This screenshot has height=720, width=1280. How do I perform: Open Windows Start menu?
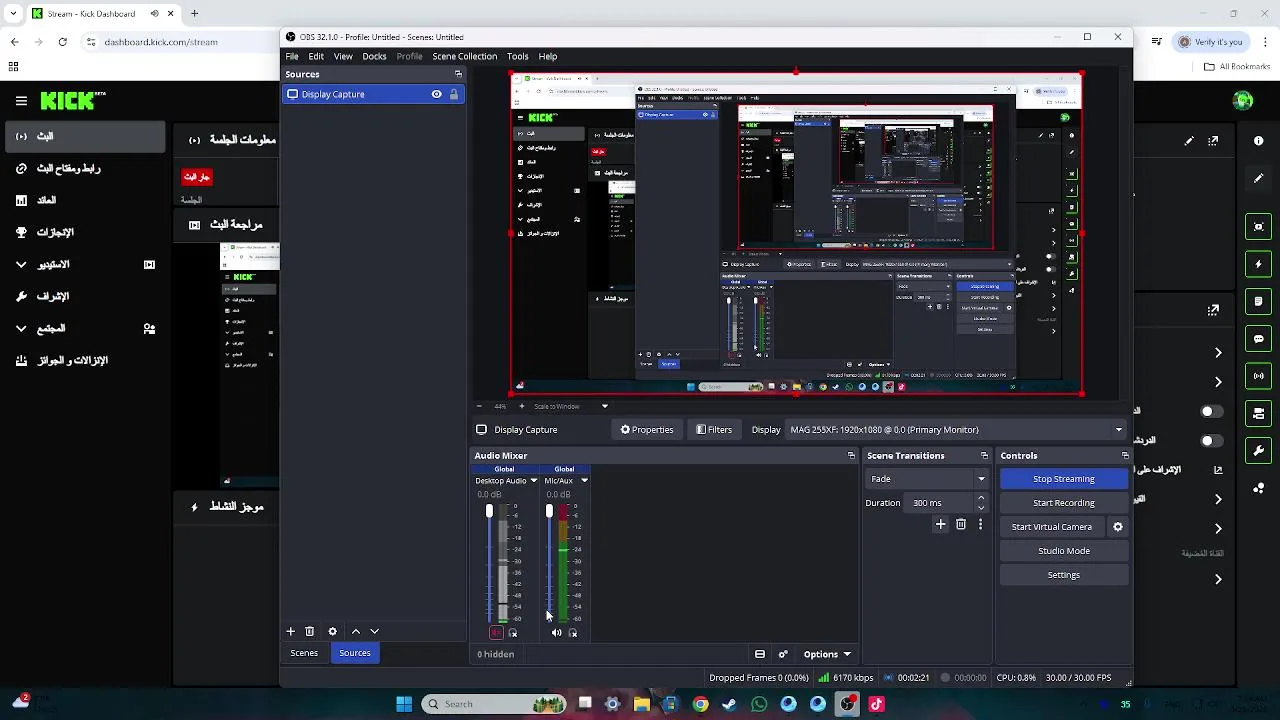point(404,704)
